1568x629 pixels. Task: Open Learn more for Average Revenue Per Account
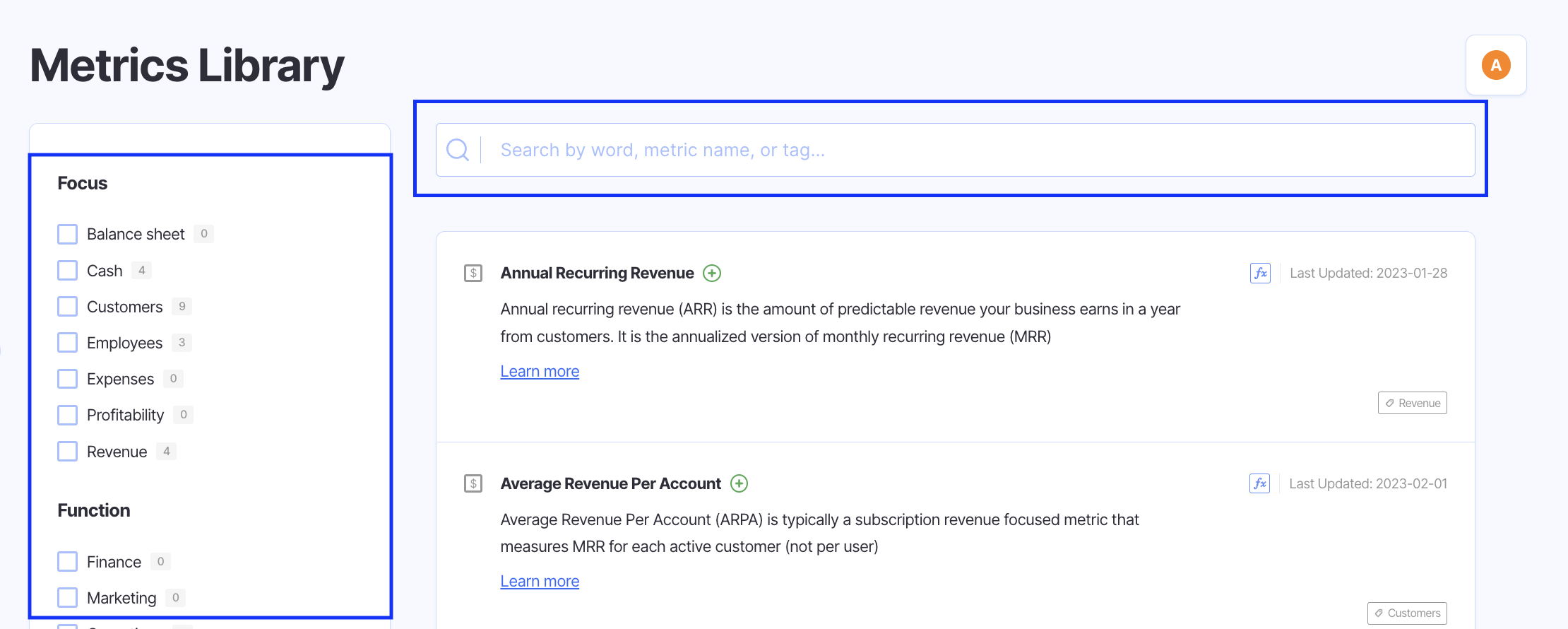540,582
